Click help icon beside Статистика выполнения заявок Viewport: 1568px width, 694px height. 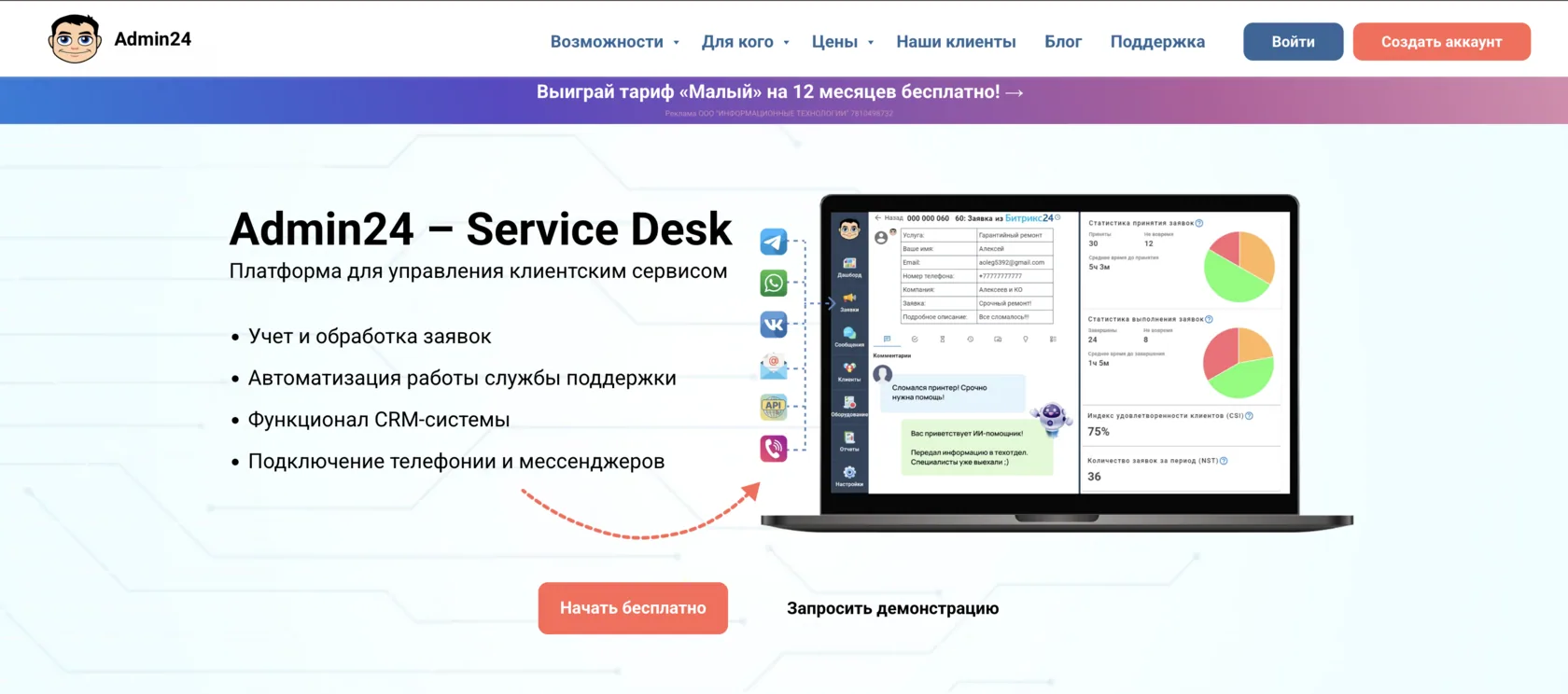[x=1209, y=319]
